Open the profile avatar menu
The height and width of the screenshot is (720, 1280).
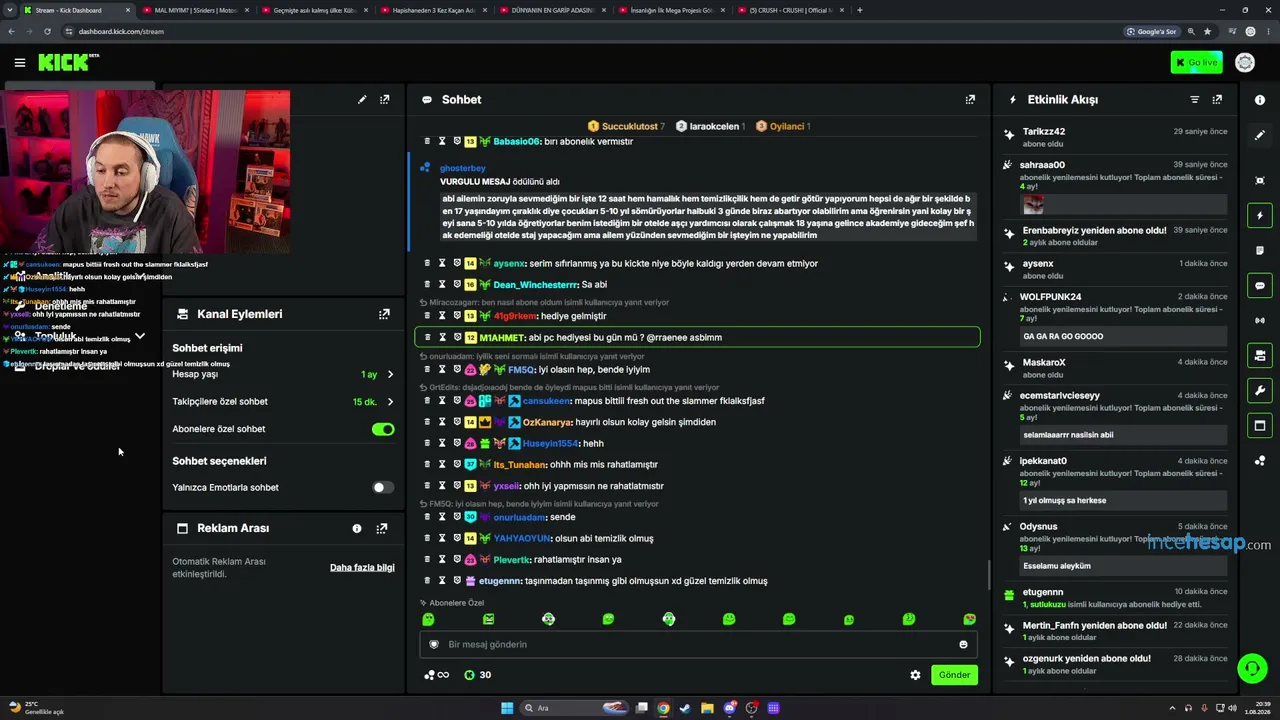click(1245, 63)
